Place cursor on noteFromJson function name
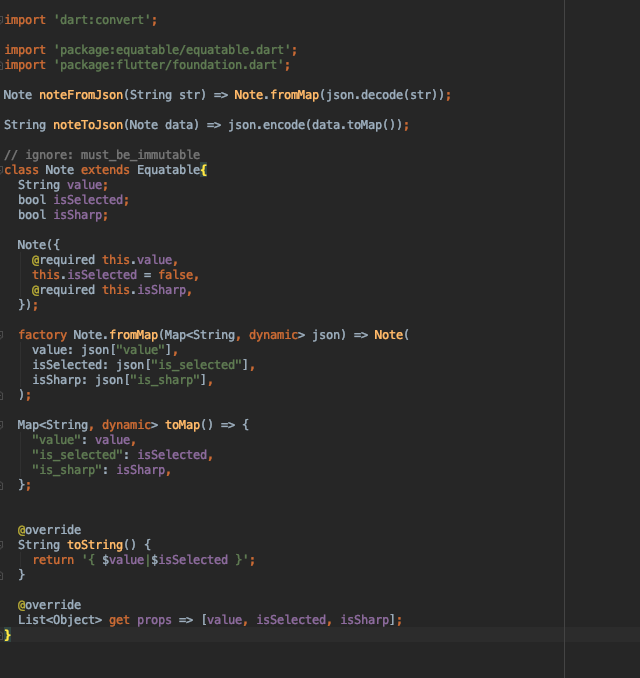640x678 pixels. 81,95
